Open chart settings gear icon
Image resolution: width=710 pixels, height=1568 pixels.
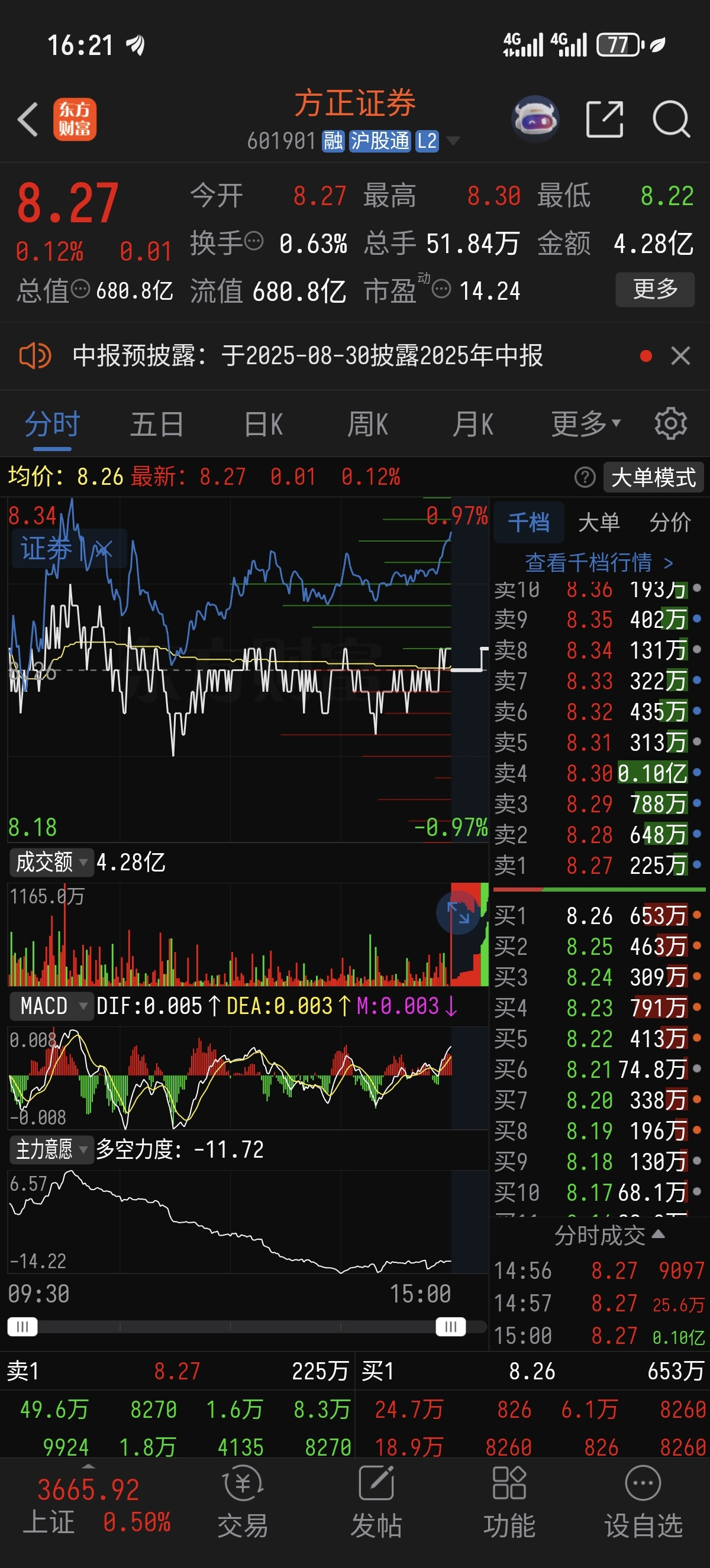point(670,424)
